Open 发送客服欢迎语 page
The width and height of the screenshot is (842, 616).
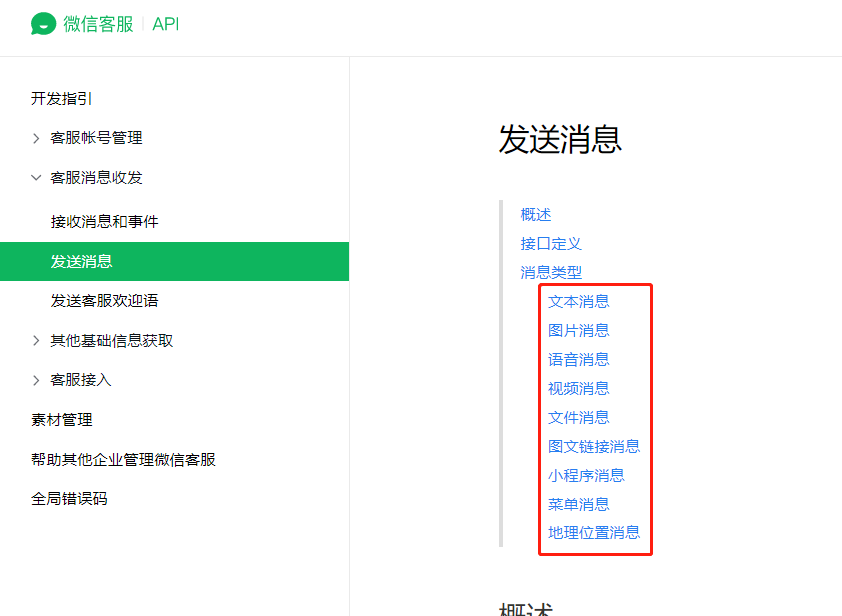105,301
